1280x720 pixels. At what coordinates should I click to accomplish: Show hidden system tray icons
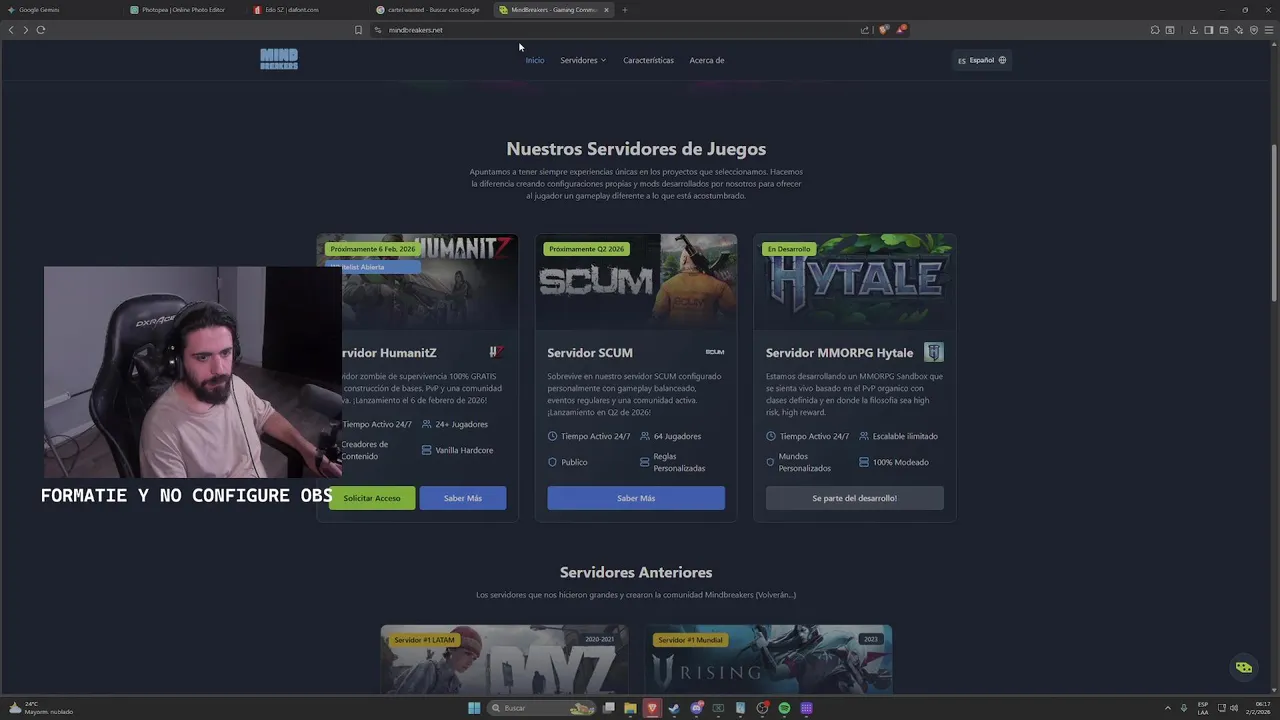coord(1167,708)
